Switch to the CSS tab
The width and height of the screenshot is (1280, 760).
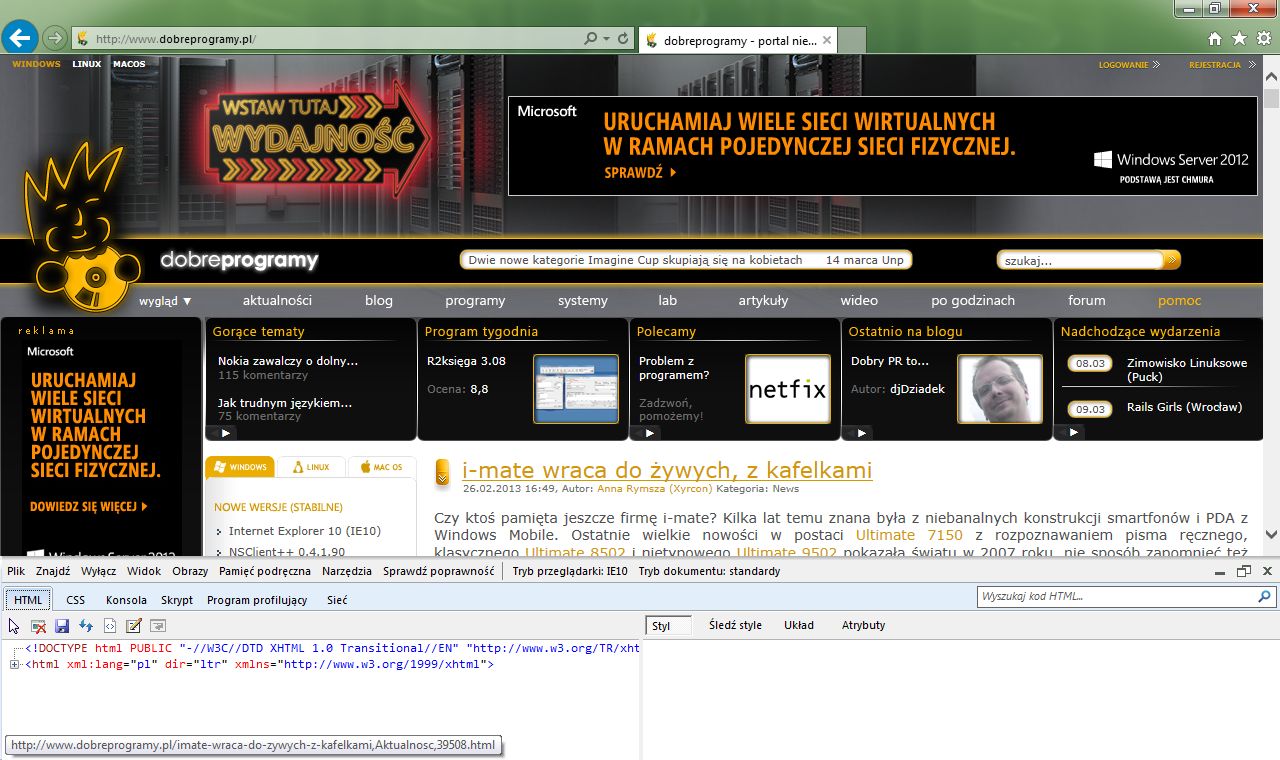click(76, 600)
